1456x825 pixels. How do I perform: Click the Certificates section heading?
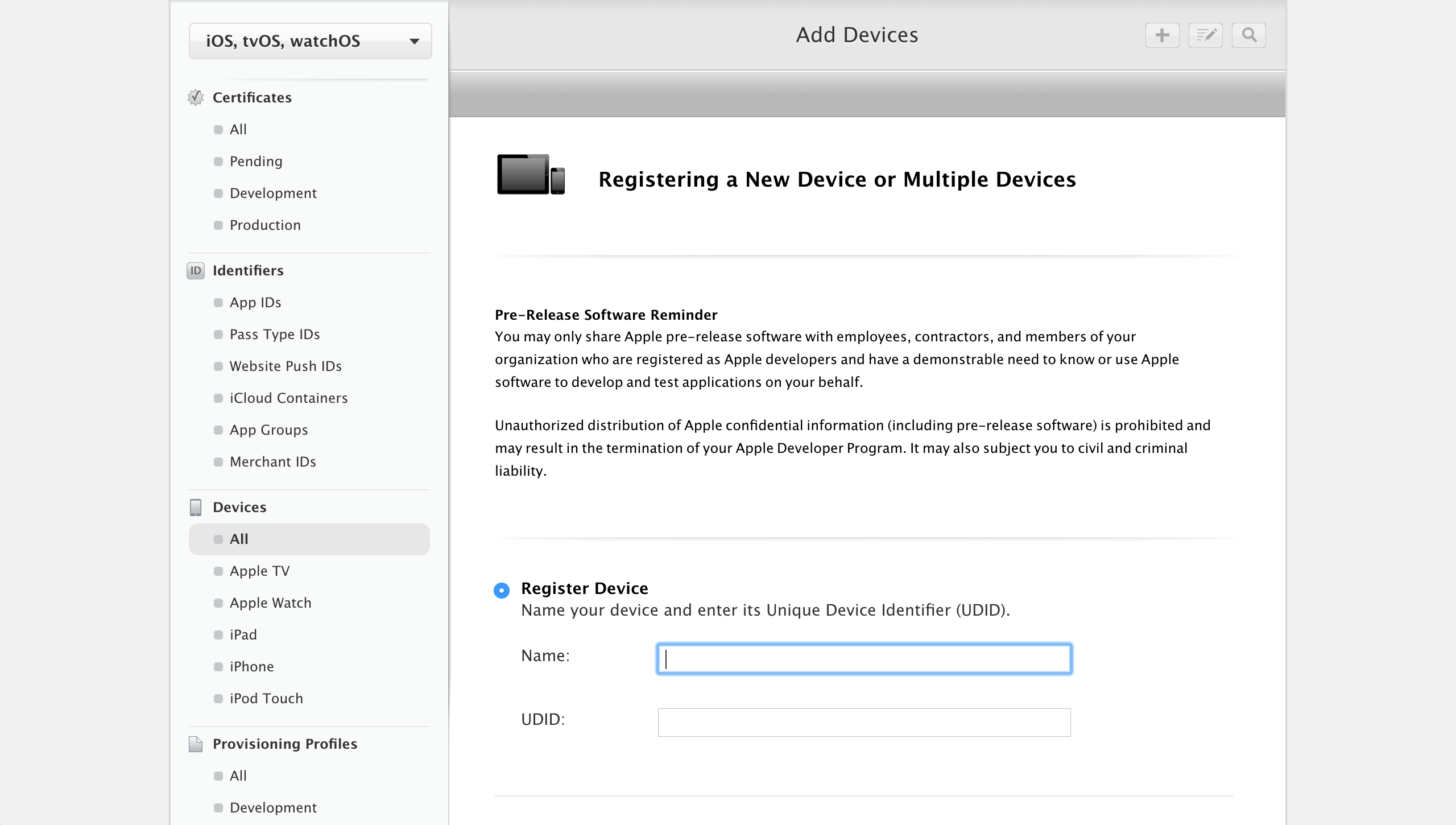click(x=252, y=97)
